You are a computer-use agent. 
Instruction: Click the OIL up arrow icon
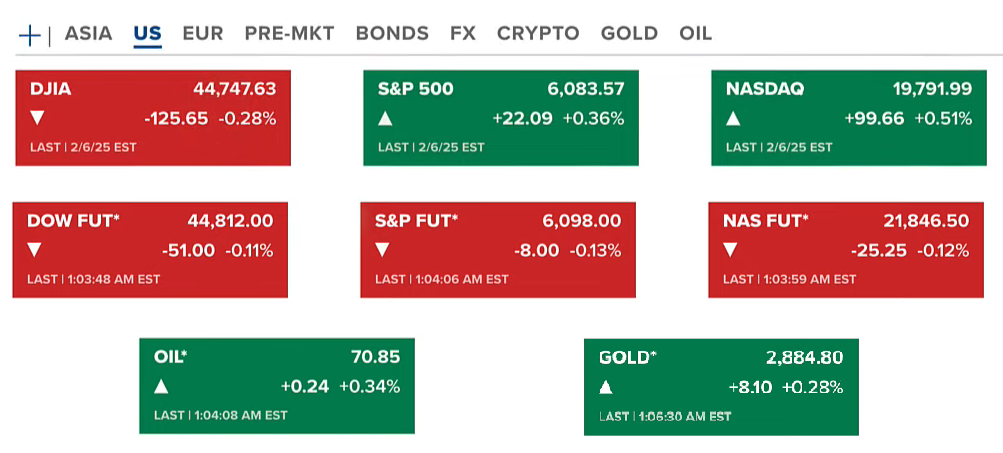point(161,387)
